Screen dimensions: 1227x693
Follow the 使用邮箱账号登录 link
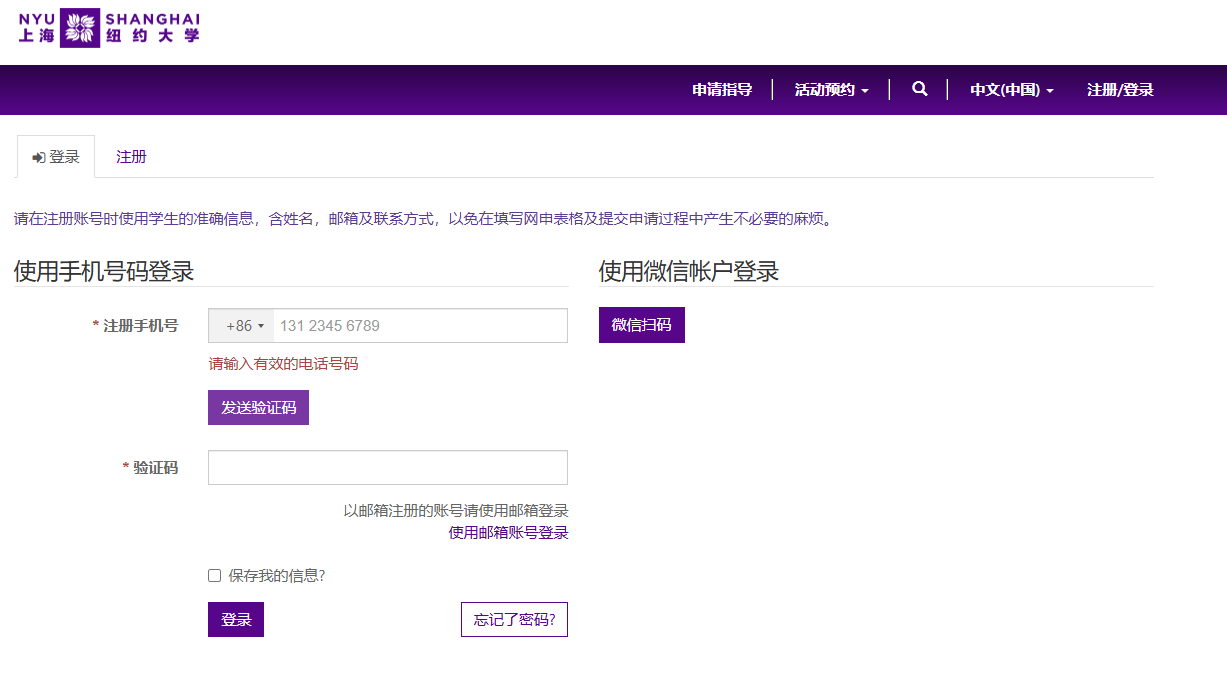[x=508, y=533]
